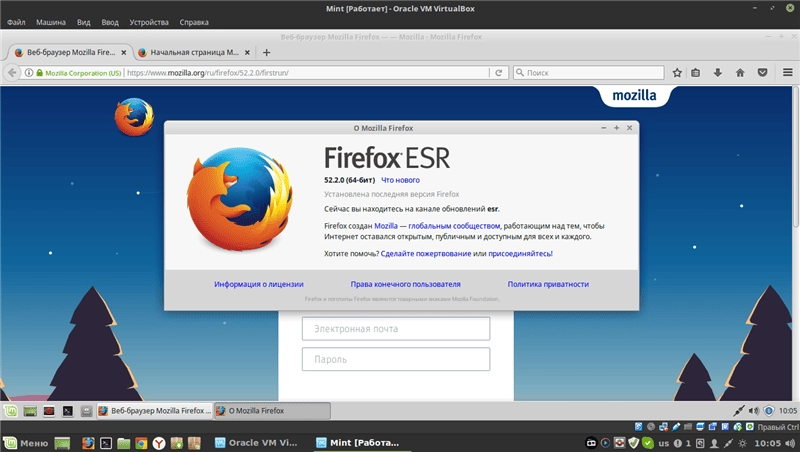Click the Firefox back arrow button

[12, 72]
